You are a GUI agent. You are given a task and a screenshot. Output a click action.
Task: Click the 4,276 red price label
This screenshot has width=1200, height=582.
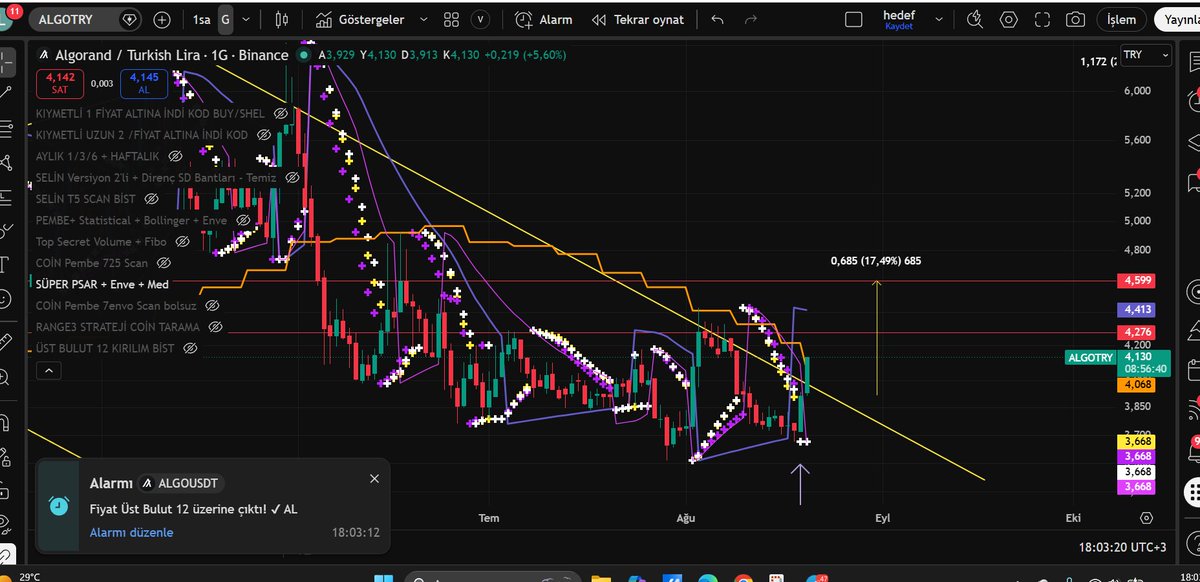pos(1139,332)
